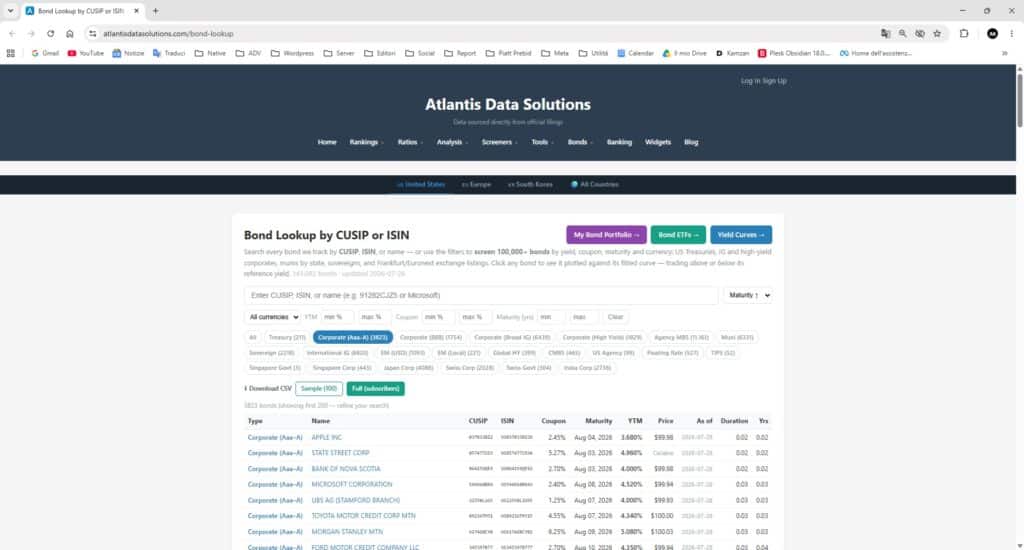1024x550 pixels.
Task: Open the tab search dropdown arrow
Action: 10,10
